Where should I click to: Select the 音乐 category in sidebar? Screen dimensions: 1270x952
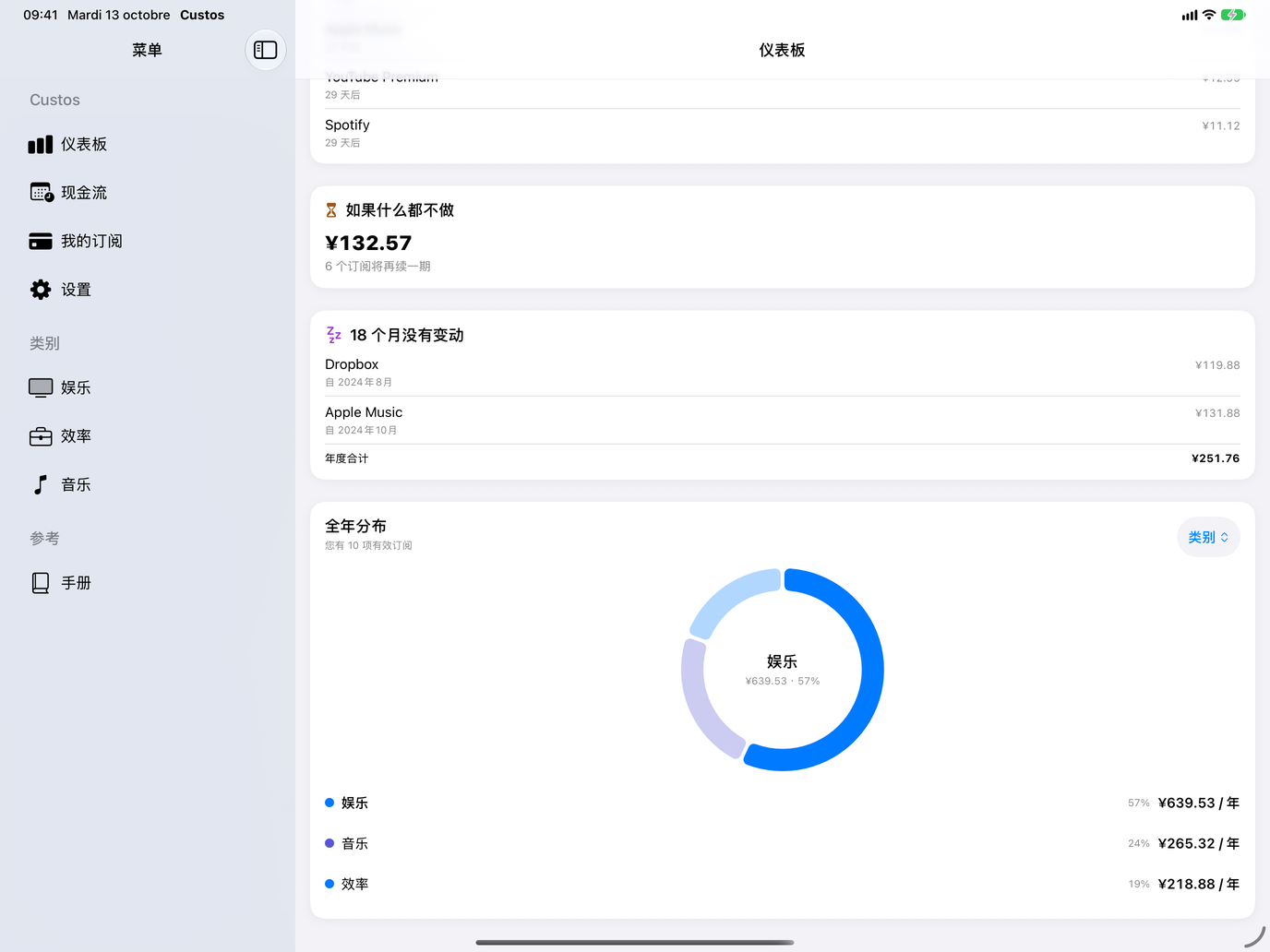pos(148,484)
